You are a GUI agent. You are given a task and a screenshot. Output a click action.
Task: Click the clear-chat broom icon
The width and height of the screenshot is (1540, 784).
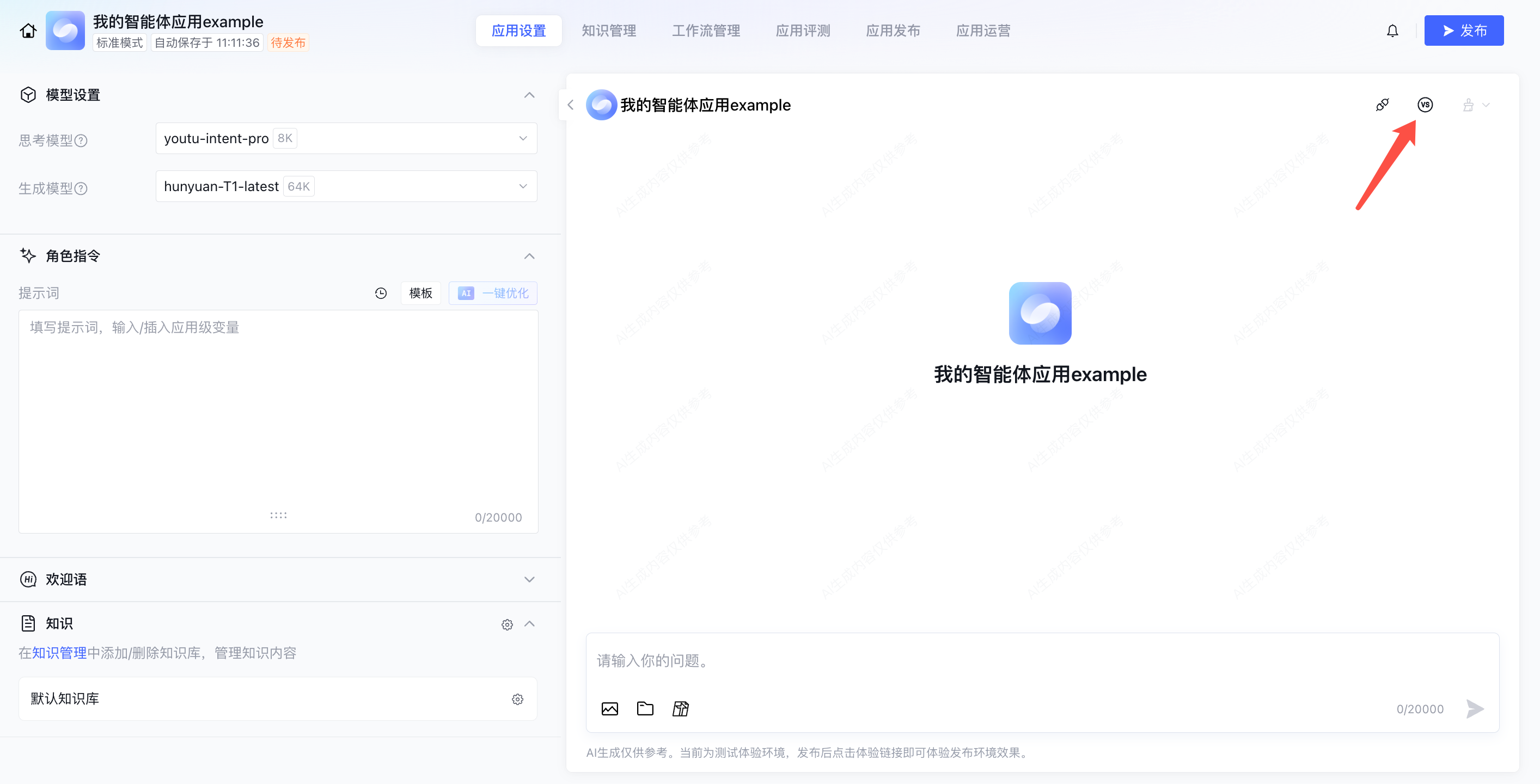pyautogui.click(x=1468, y=105)
